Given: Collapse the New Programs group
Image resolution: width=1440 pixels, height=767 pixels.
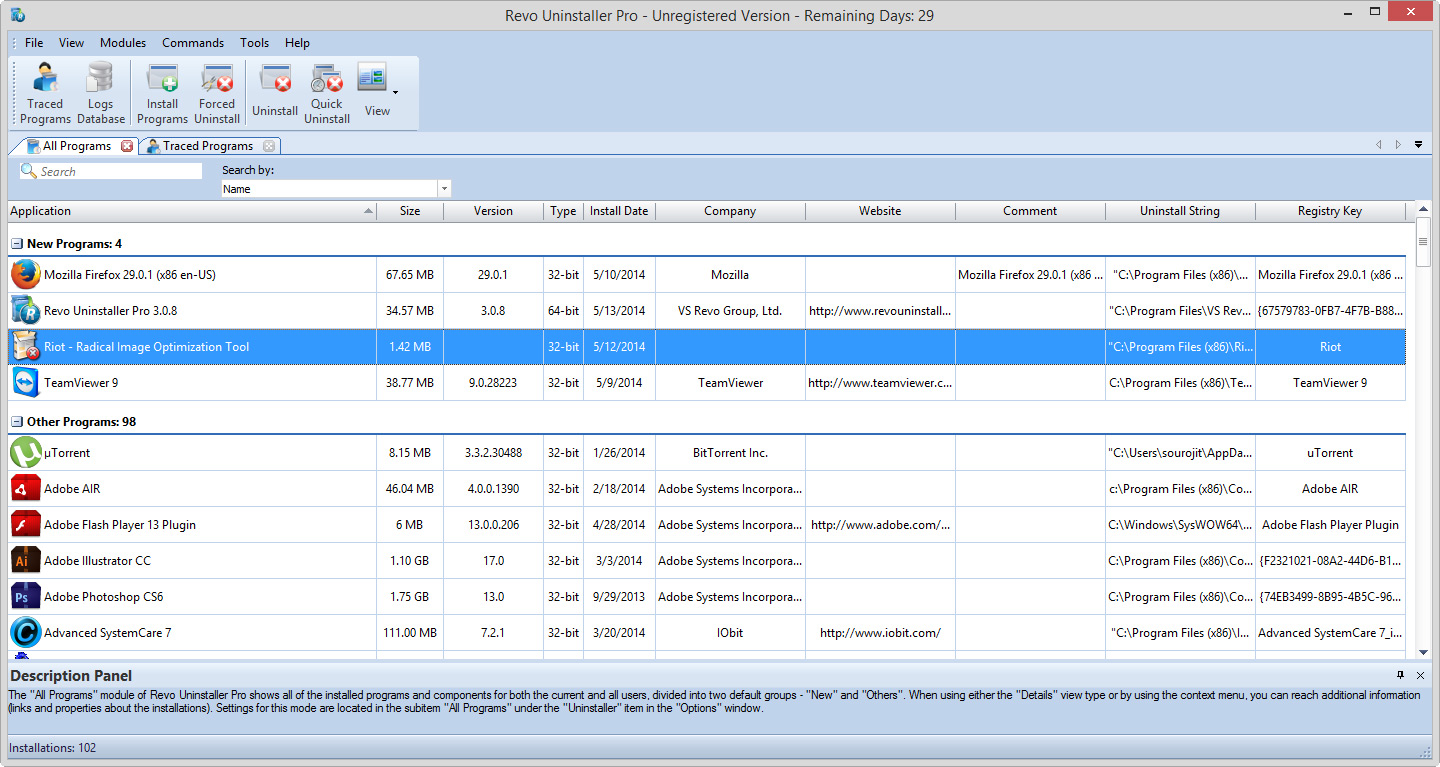Looking at the screenshot, I should (17, 244).
